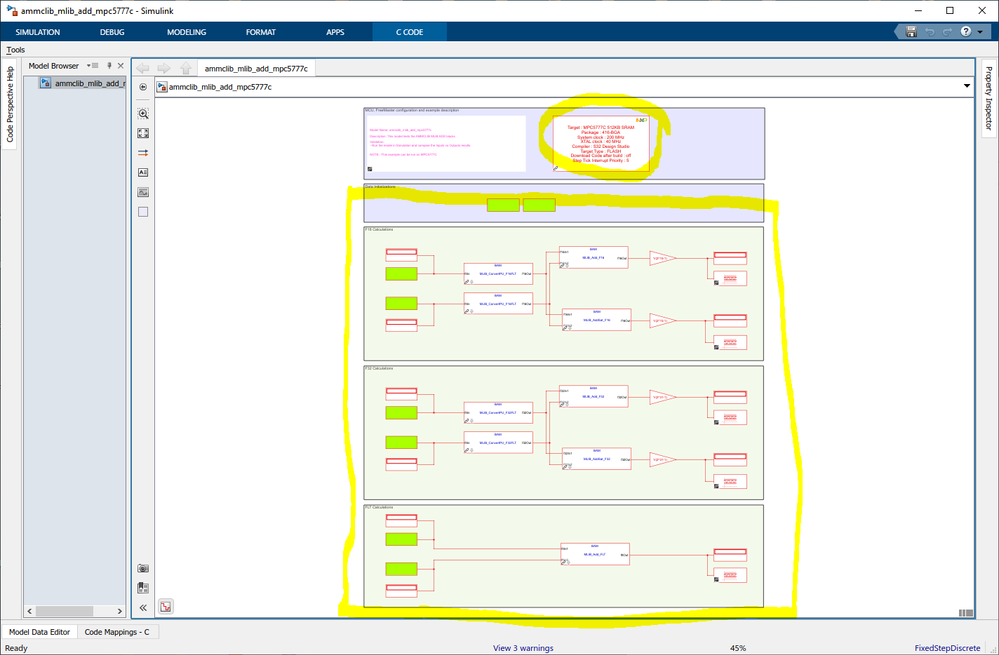Click the Back navigation arrow

[143, 68]
